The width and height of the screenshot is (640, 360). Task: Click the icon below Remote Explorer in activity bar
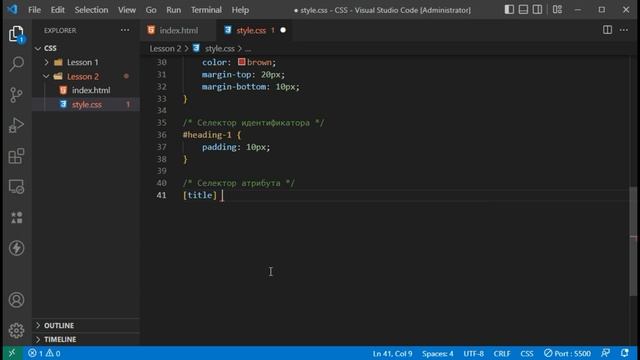[x=16, y=217]
